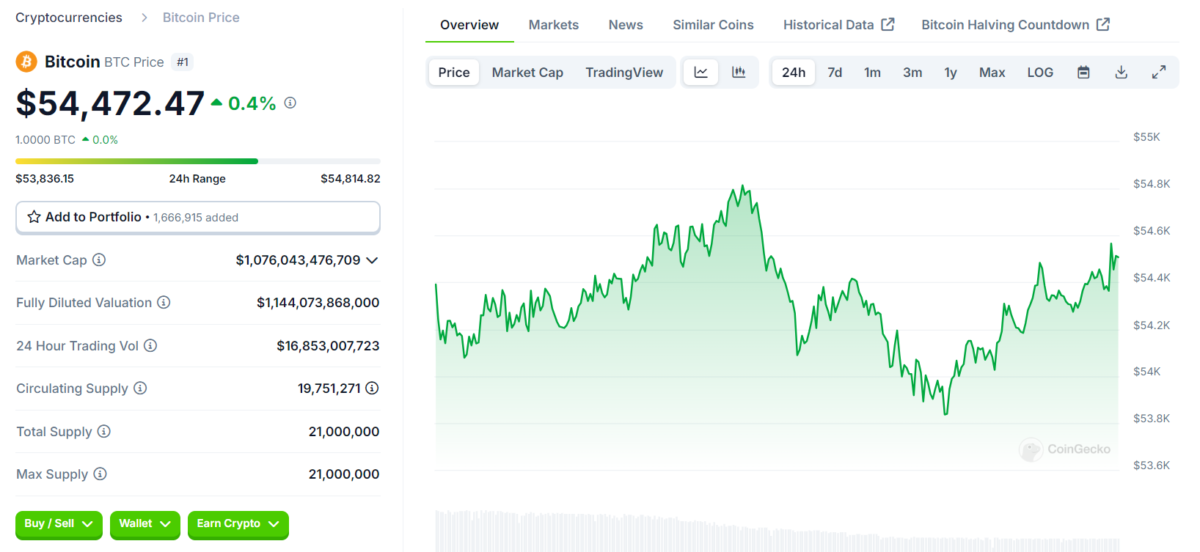The width and height of the screenshot is (1200, 552).
Task: Open the Buy / Sell dropdown
Action: tap(58, 524)
